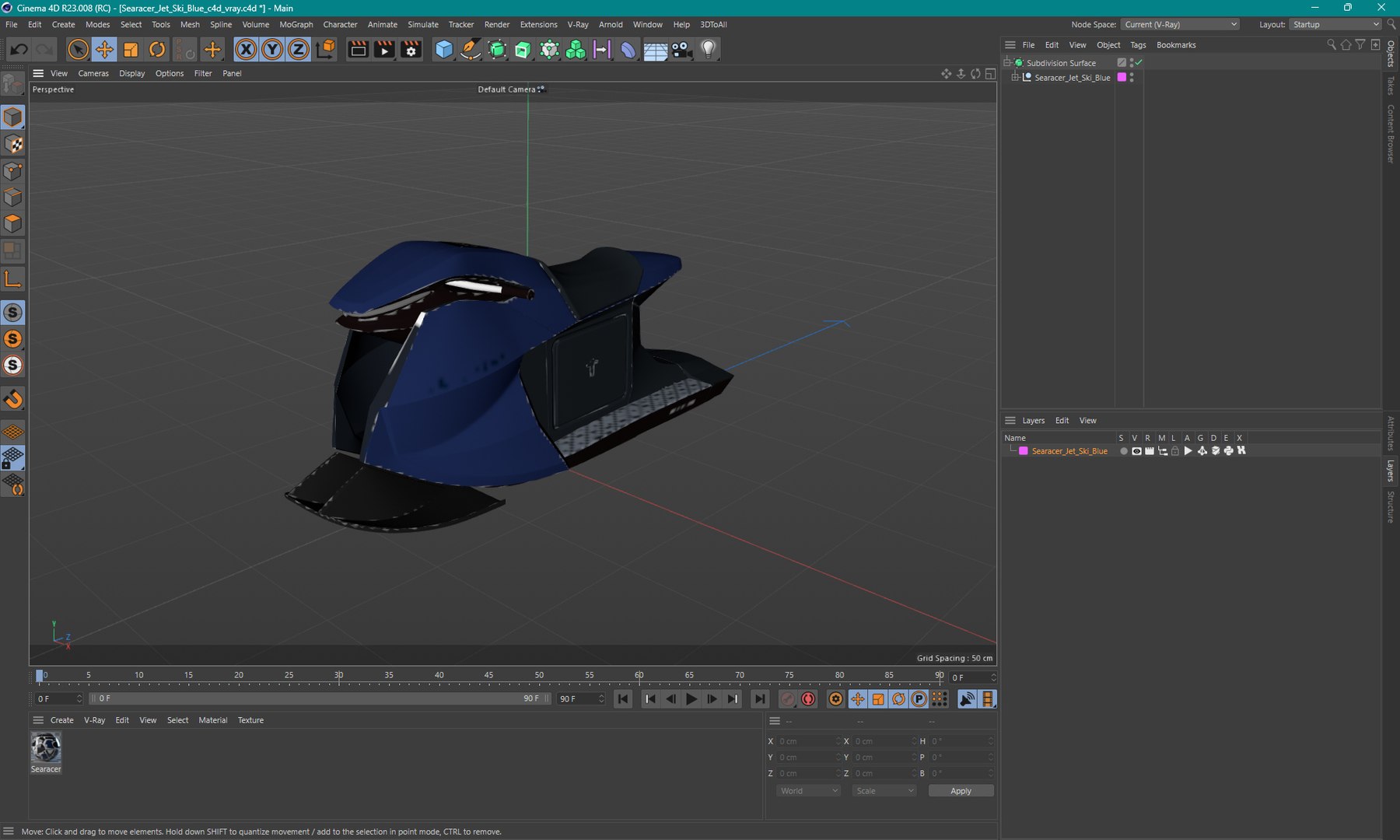Toggle layer Lock icon
1400x840 pixels.
tap(1175, 451)
